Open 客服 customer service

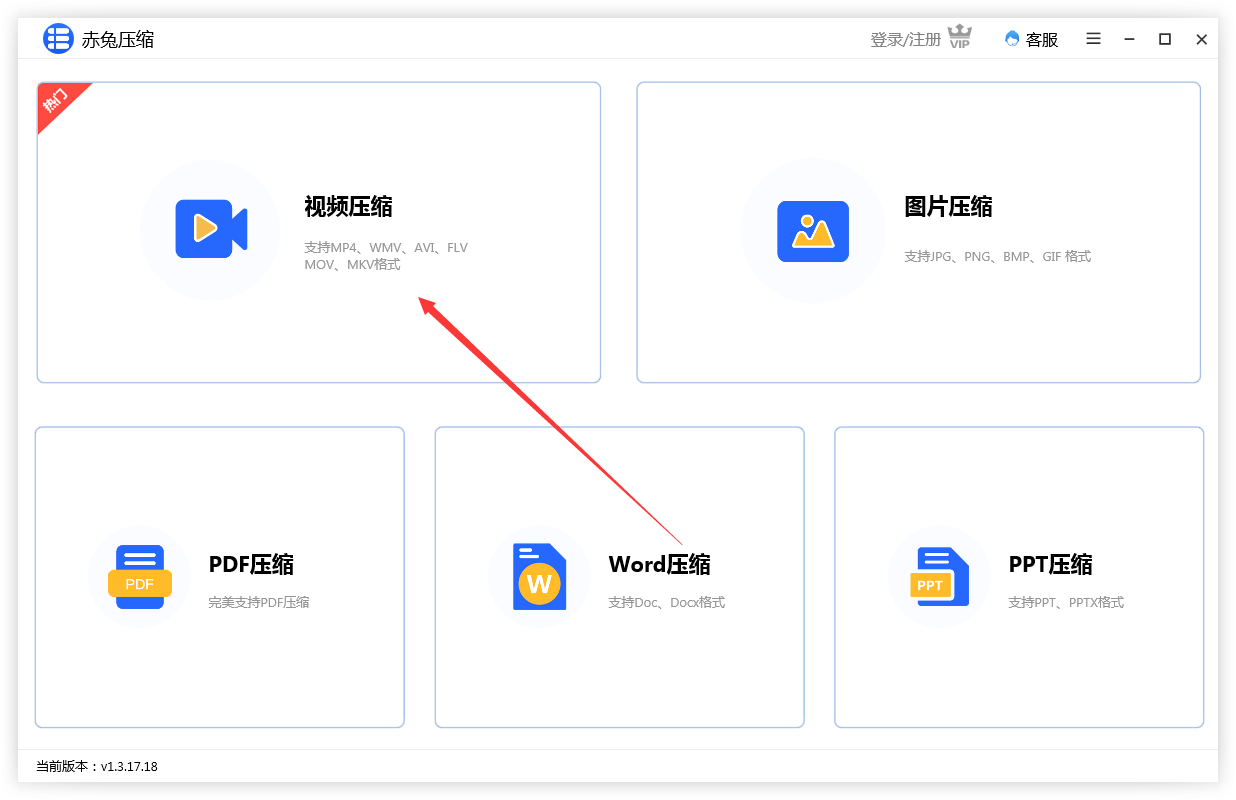1042,40
